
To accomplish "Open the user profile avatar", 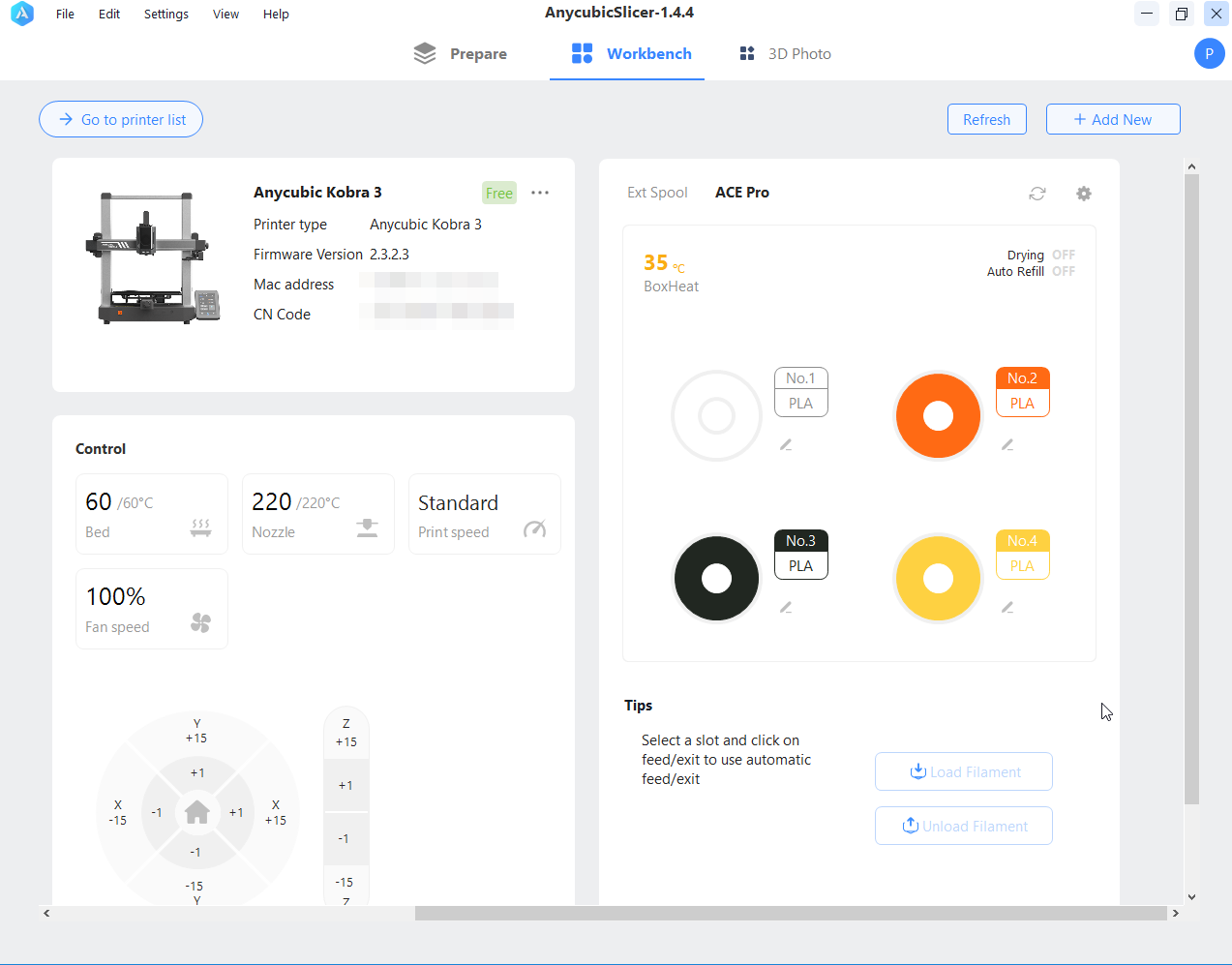I will click(1209, 53).
